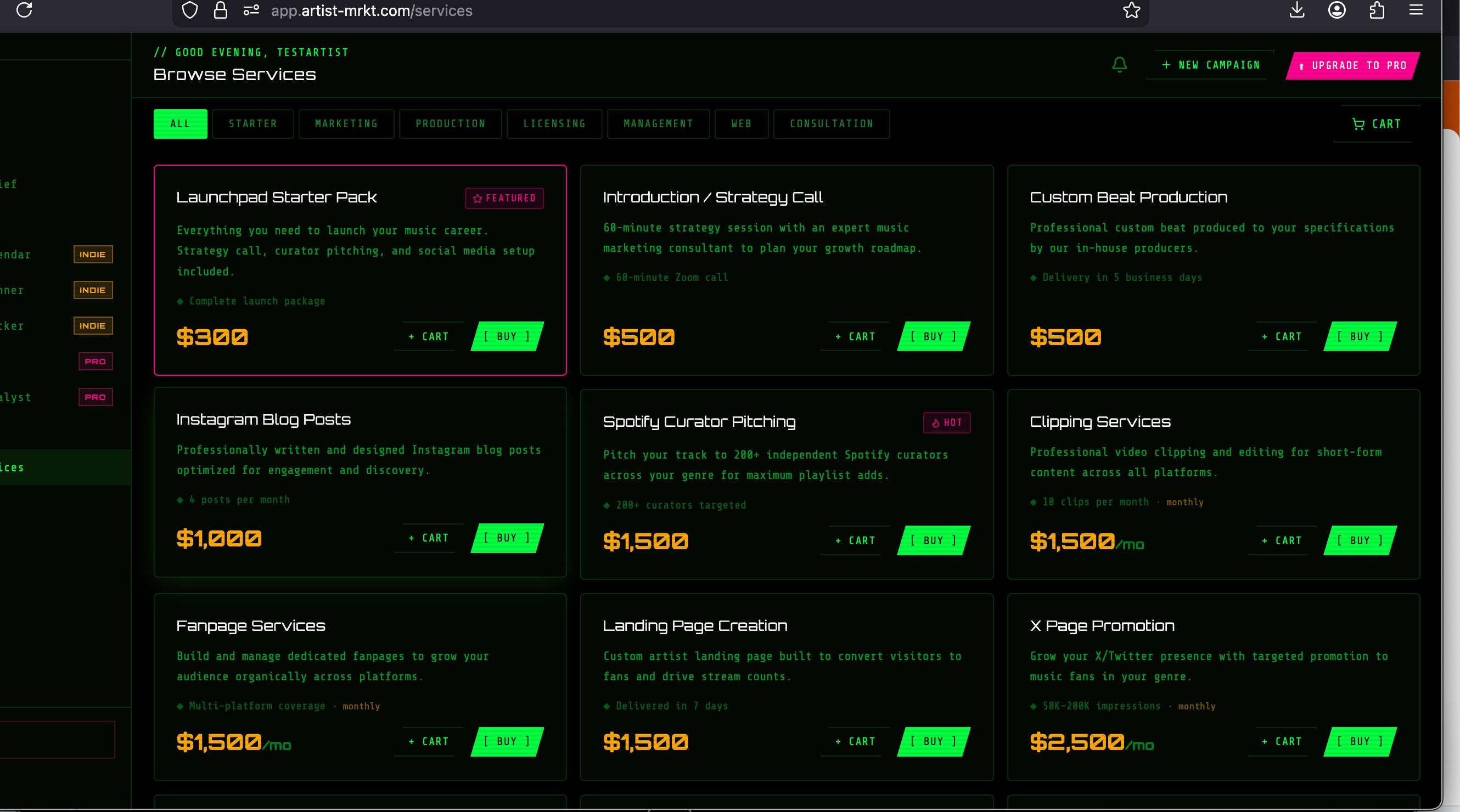Buy Landing Page Creation
Screen dimensions: 1460x812
coord(934,742)
